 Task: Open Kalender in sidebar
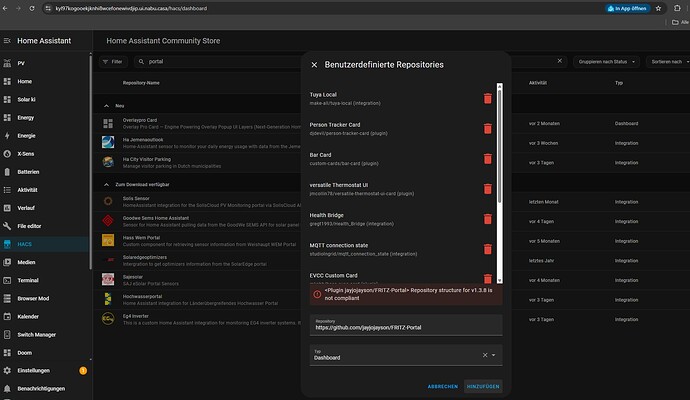point(45,316)
